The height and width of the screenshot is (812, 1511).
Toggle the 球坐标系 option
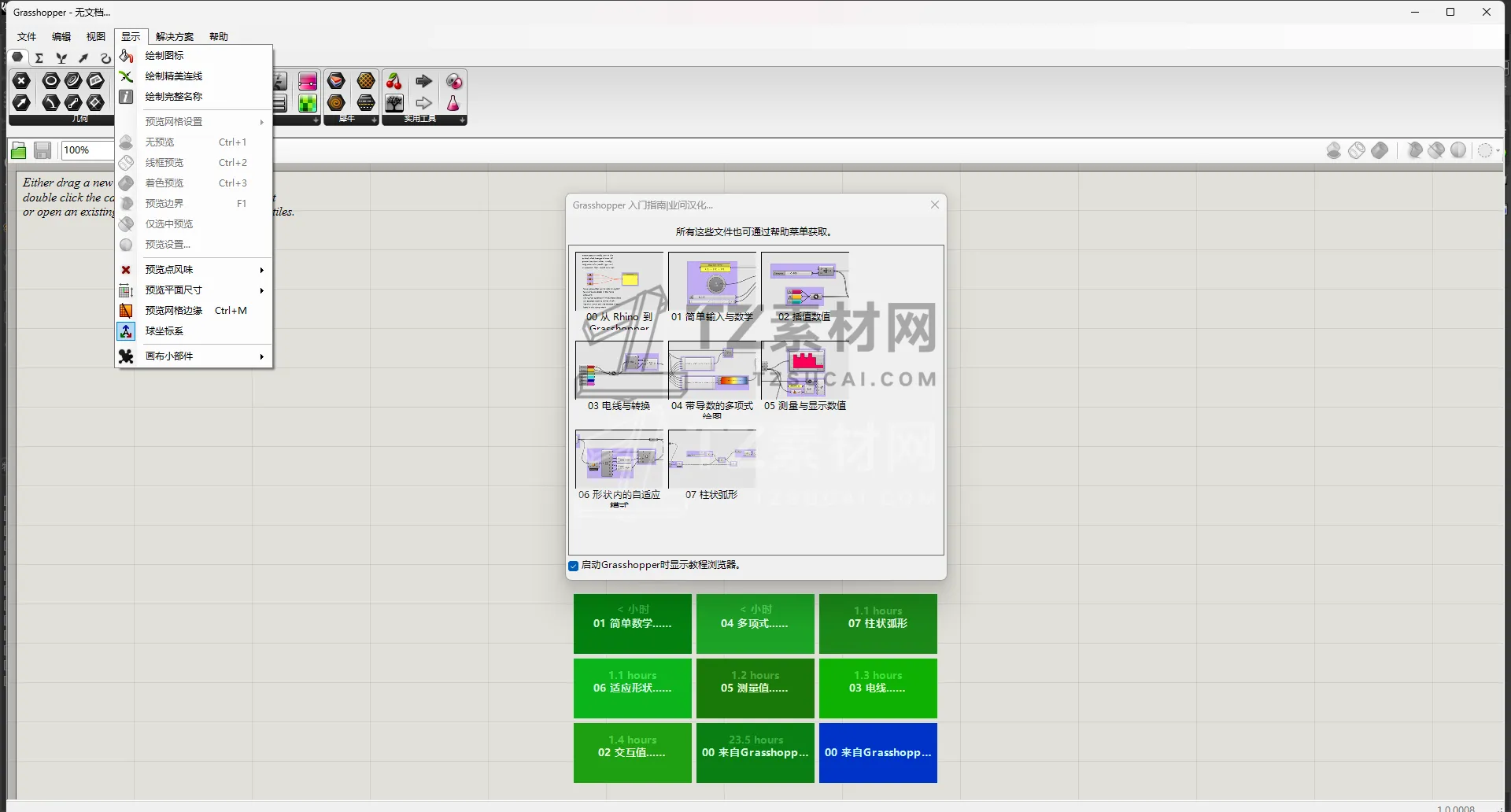click(194, 331)
